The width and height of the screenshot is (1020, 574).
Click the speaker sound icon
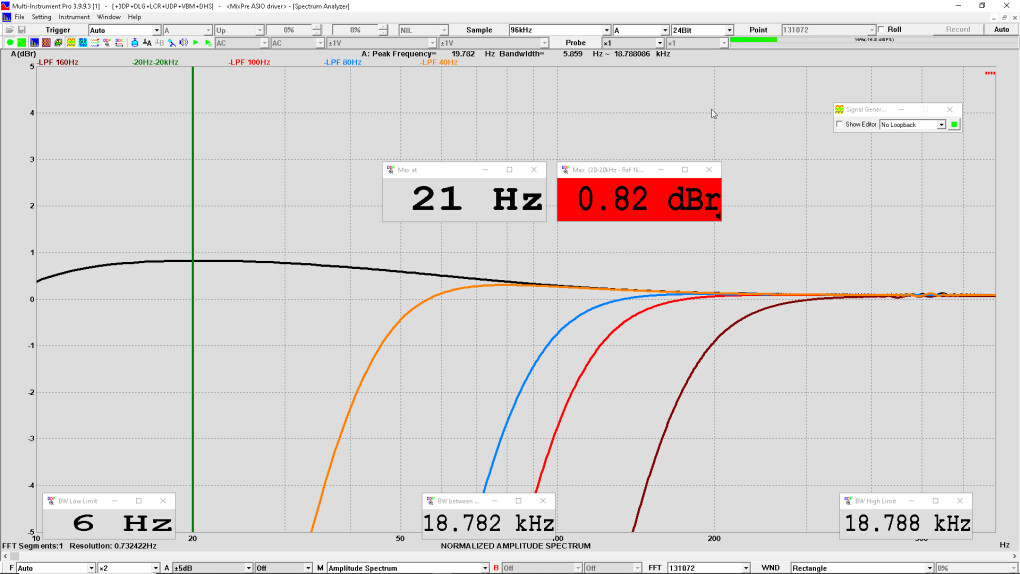[x=183, y=43]
